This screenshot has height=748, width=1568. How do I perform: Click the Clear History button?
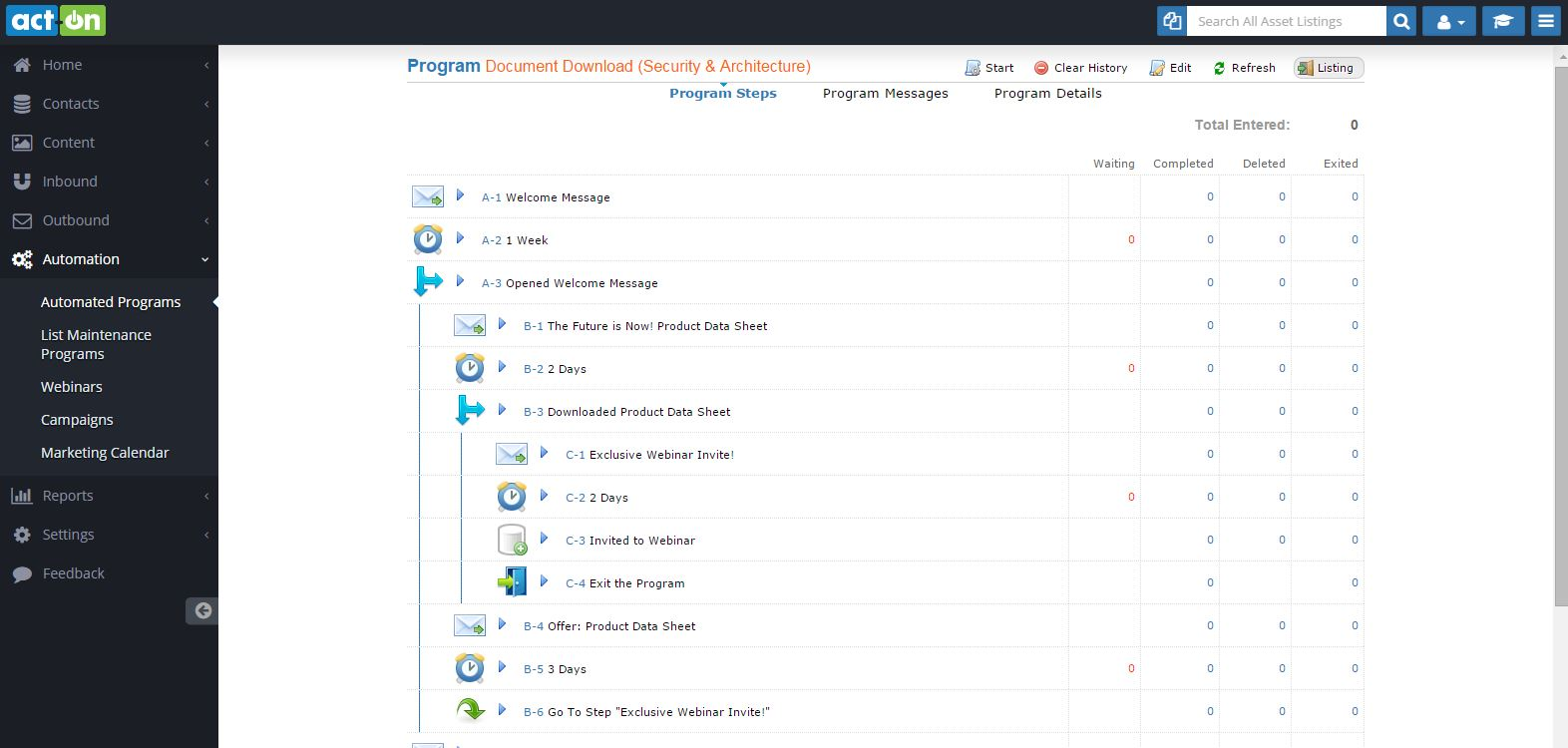click(1080, 68)
